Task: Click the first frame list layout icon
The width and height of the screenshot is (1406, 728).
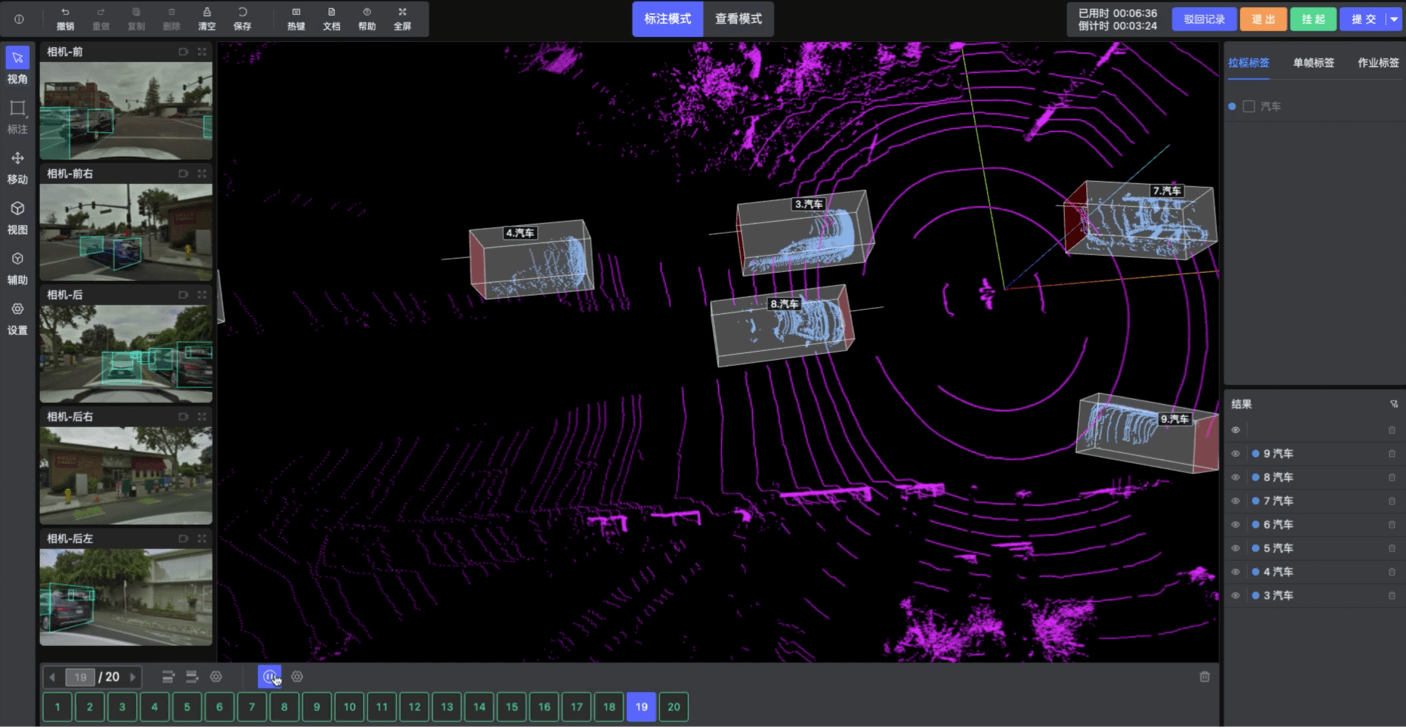Action: 169,677
